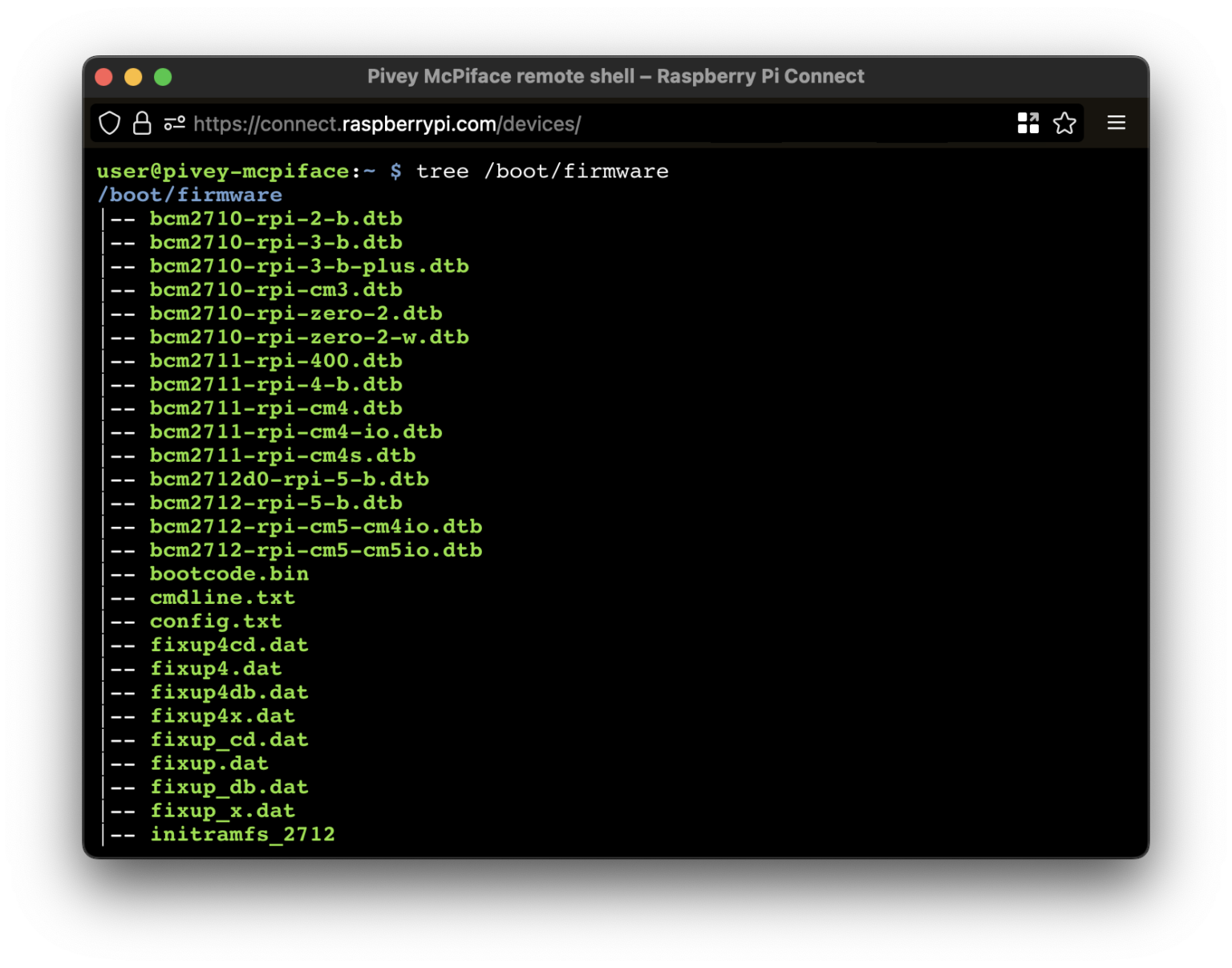
Task: Select the config.txt filename
Action: click(216, 621)
